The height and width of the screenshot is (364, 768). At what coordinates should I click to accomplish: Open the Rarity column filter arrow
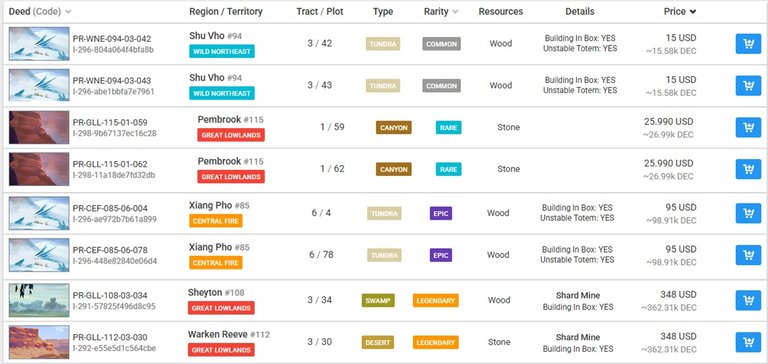pyautogui.click(x=456, y=12)
